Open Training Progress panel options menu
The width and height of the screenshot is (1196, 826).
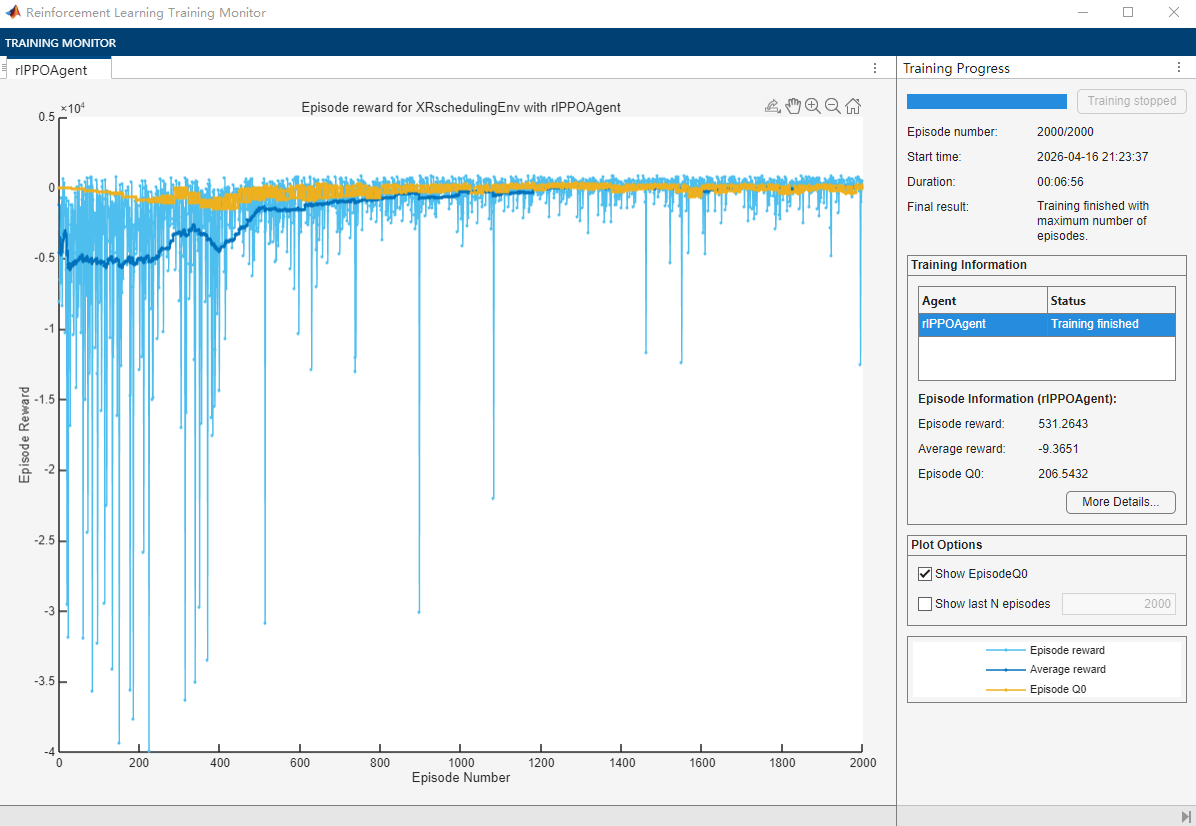coord(1178,68)
